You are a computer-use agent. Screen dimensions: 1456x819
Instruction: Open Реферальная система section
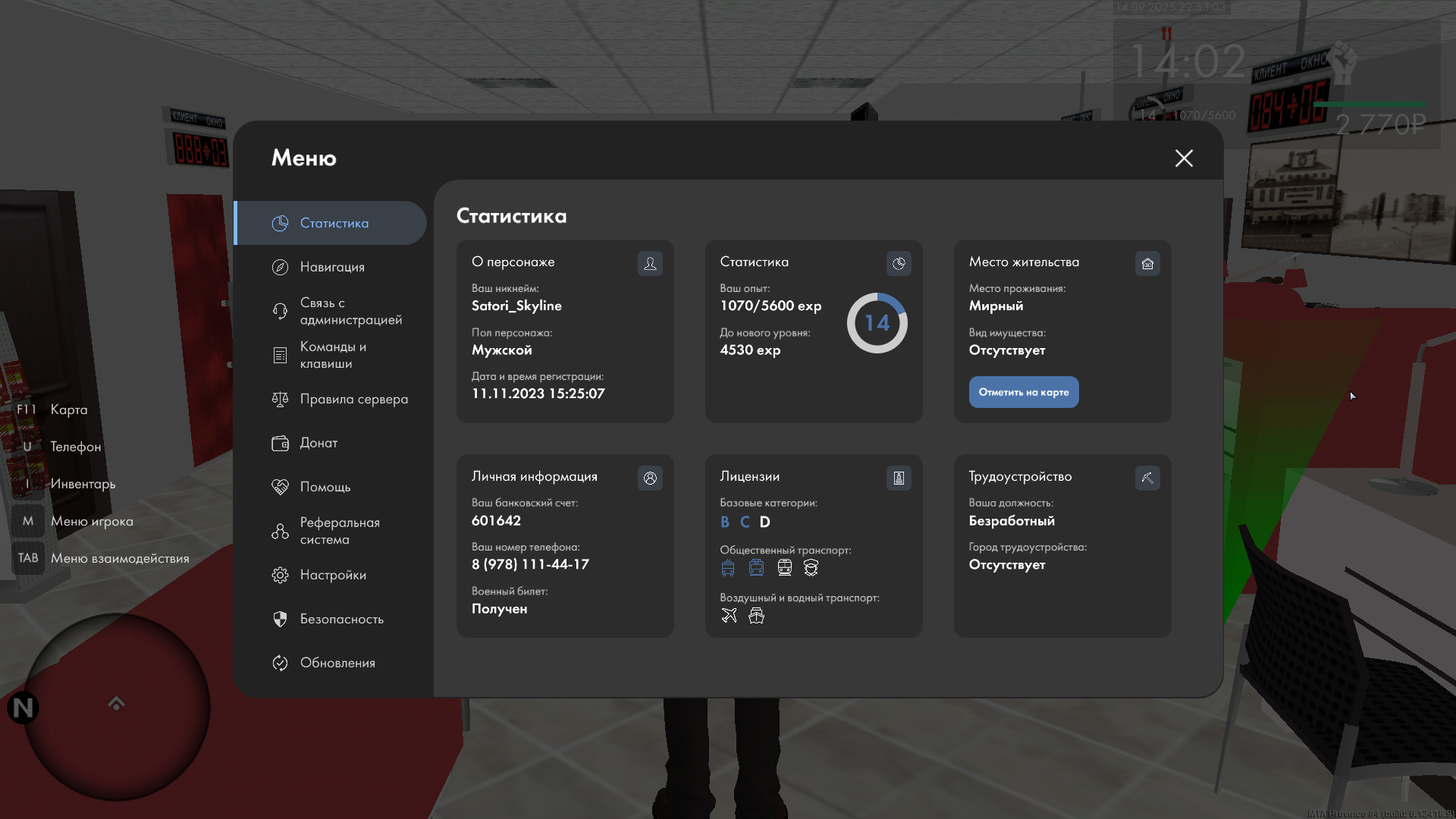(339, 531)
